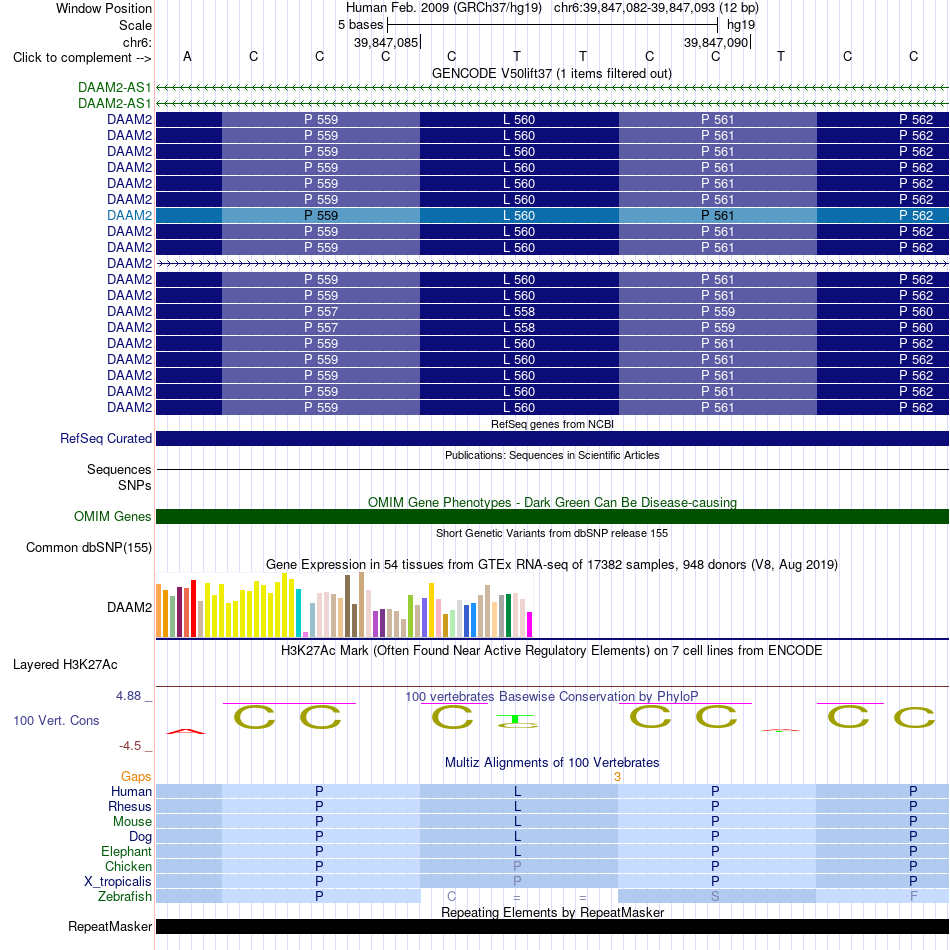Click the -4.5 PhyloP lower scale value
Viewport: 950px width, 950px height.
coord(130,745)
